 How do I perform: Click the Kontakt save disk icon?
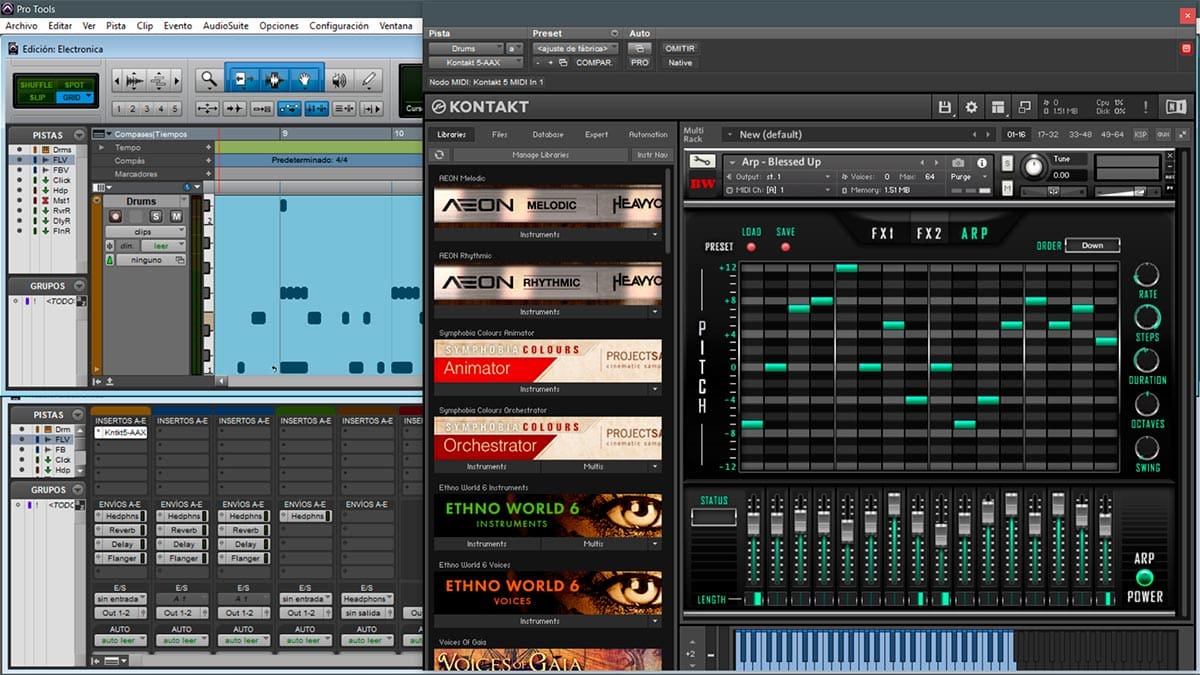coord(944,107)
